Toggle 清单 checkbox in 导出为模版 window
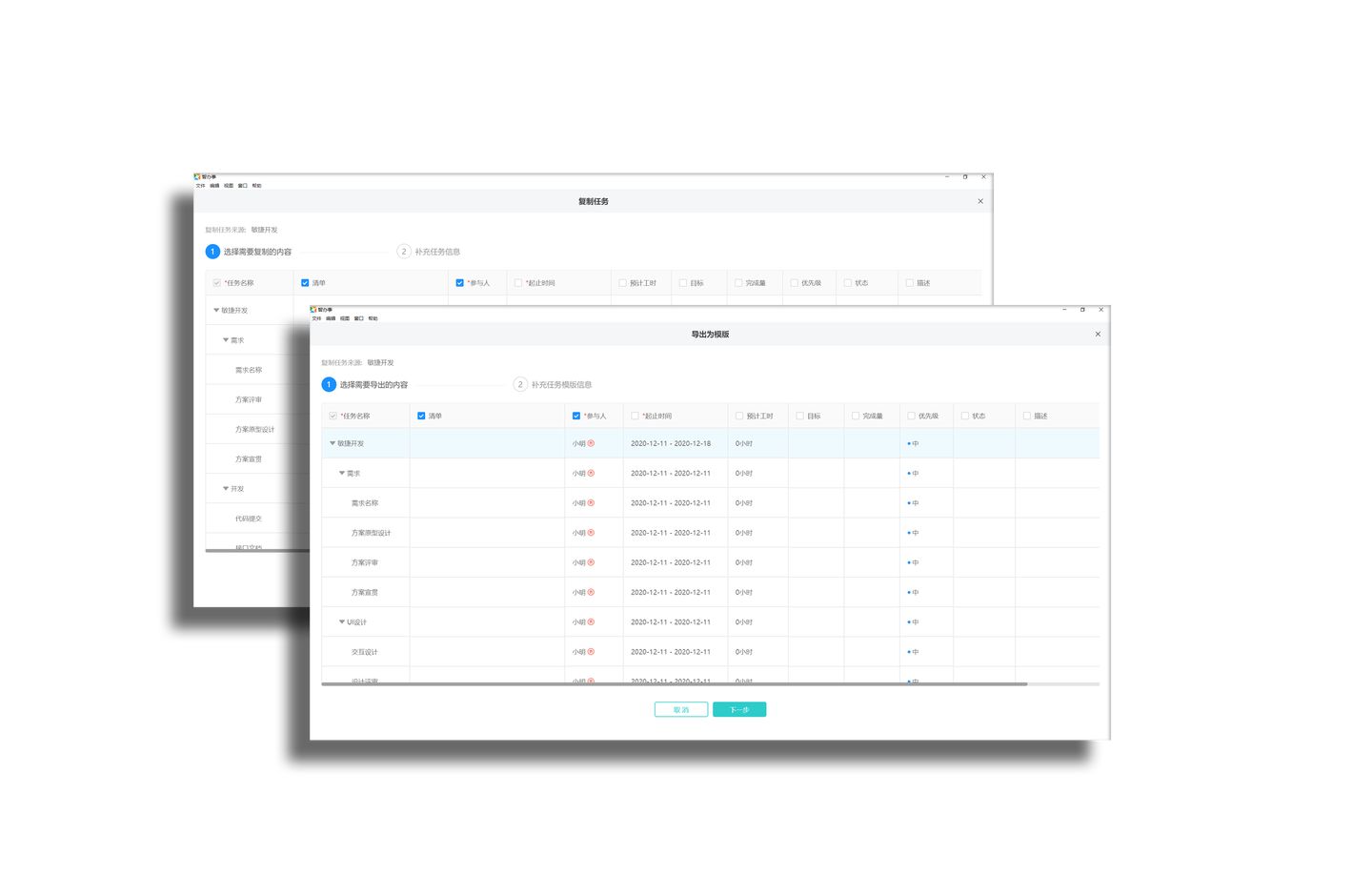The width and height of the screenshot is (1372, 875). click(421, 416)
